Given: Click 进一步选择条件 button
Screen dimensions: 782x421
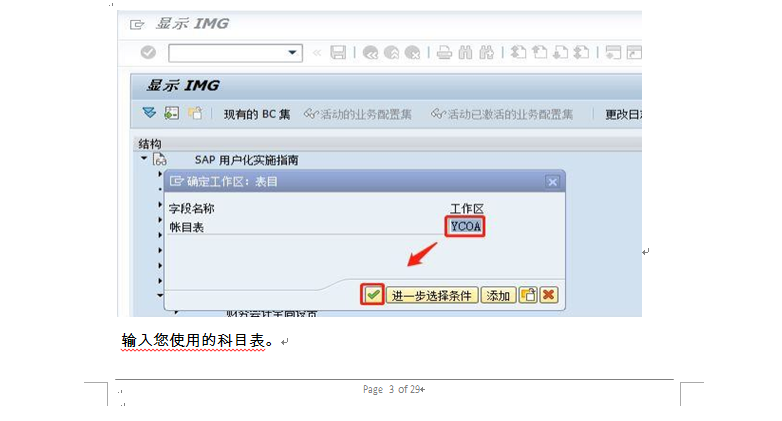Looking at the screenshot, I should [x=431, y=295].
